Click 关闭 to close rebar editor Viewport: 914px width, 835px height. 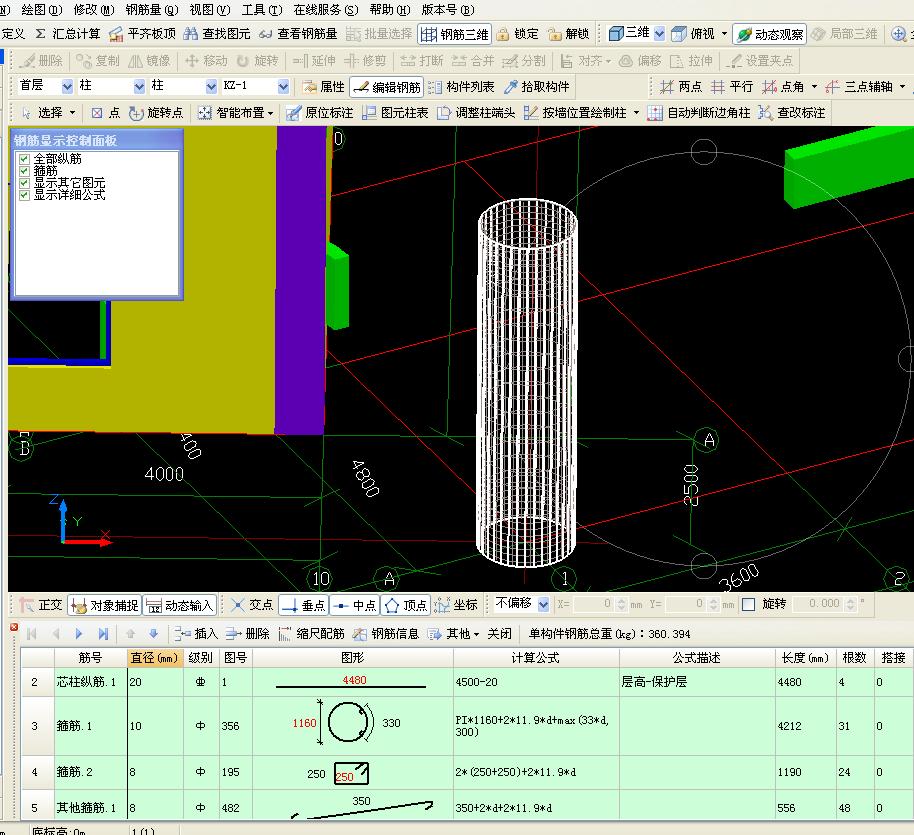(x=500, y=634)
